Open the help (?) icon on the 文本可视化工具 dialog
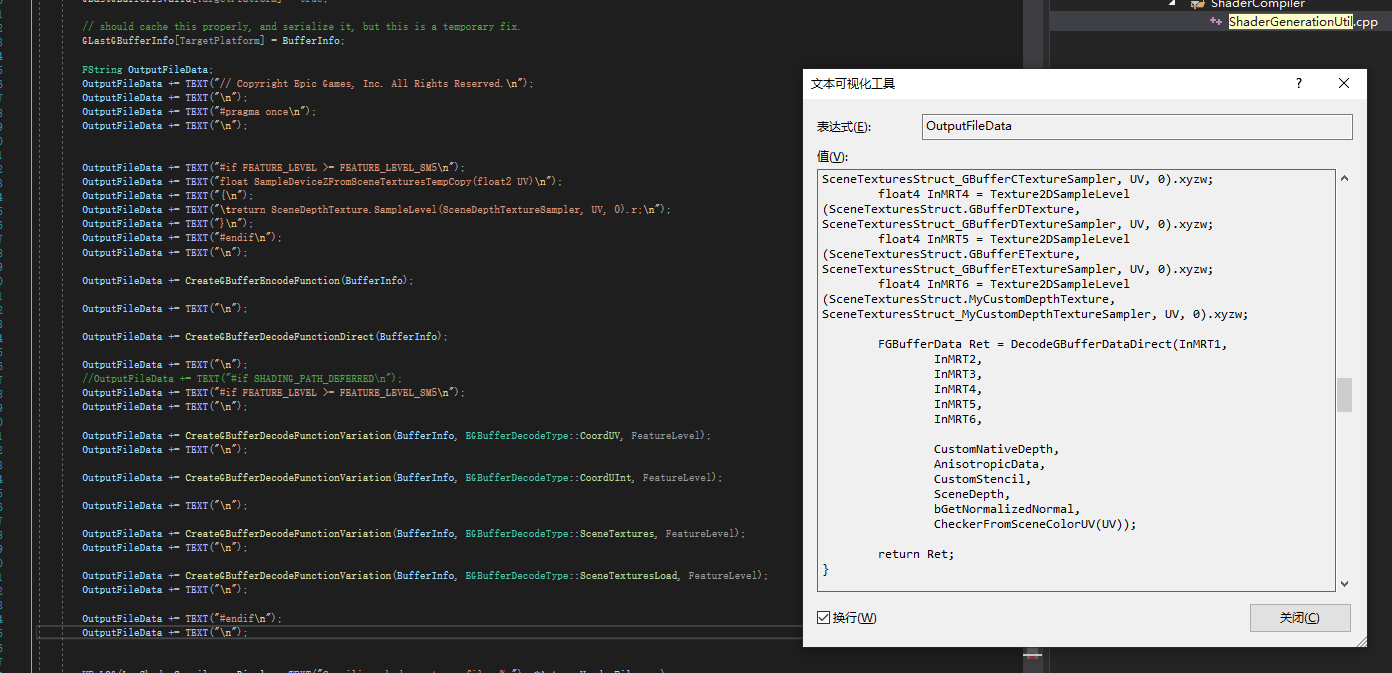Image resolution: width=1392 pixels, height=673 pixels. [x=1298, y=83]
